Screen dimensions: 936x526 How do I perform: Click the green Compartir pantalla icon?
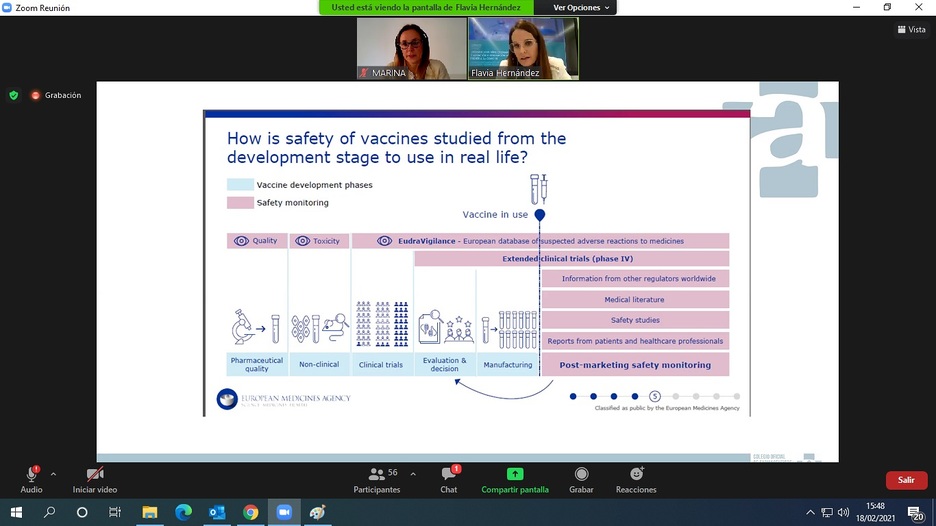(515, 474)
